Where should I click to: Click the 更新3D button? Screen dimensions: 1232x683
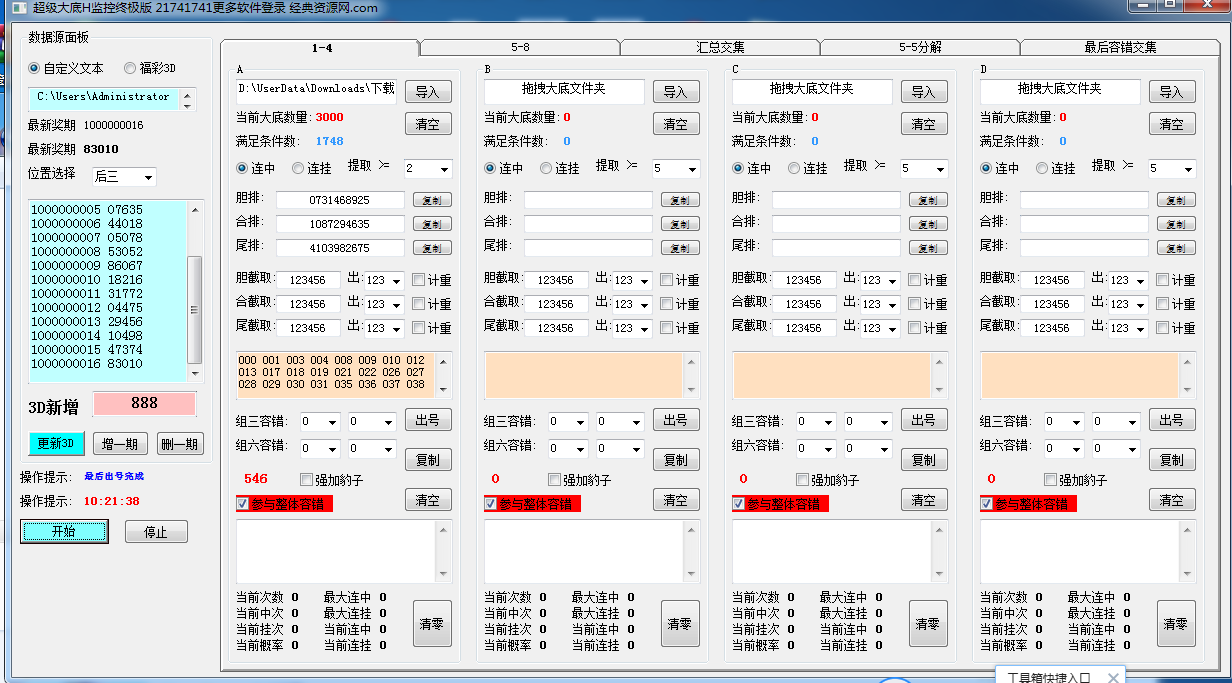[57, 444]
